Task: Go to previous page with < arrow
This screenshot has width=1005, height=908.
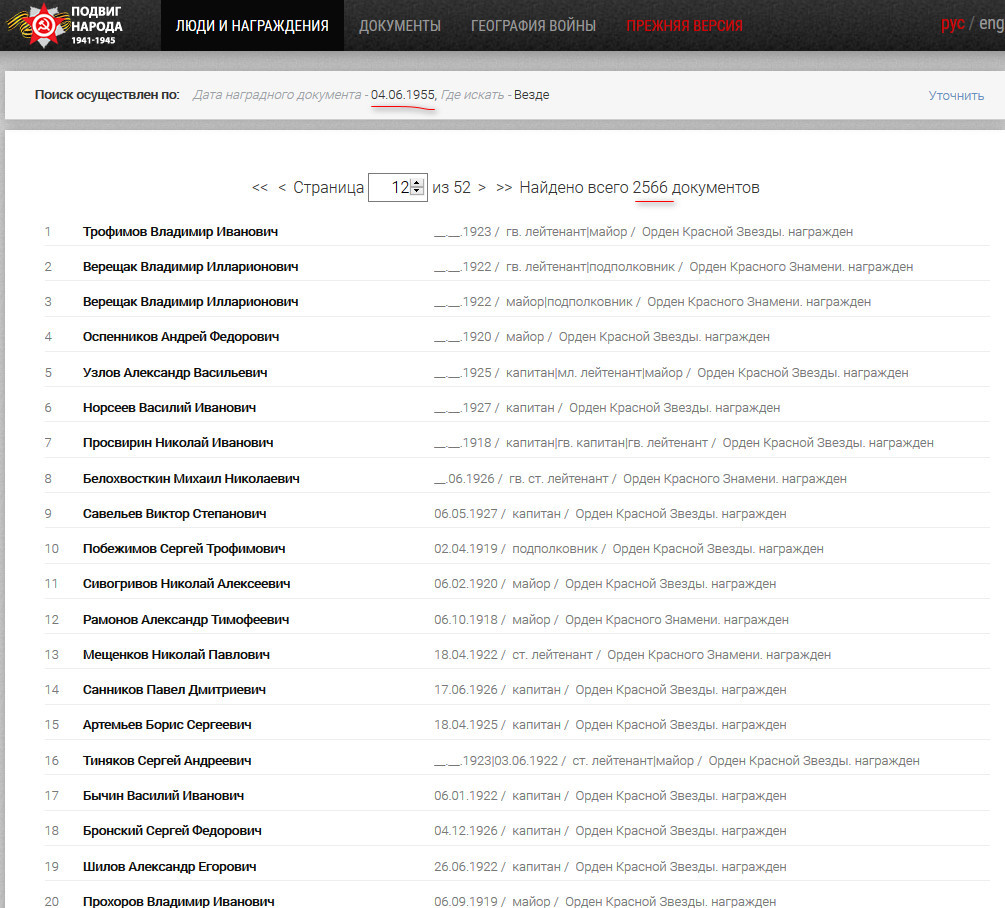Action: 282,188
